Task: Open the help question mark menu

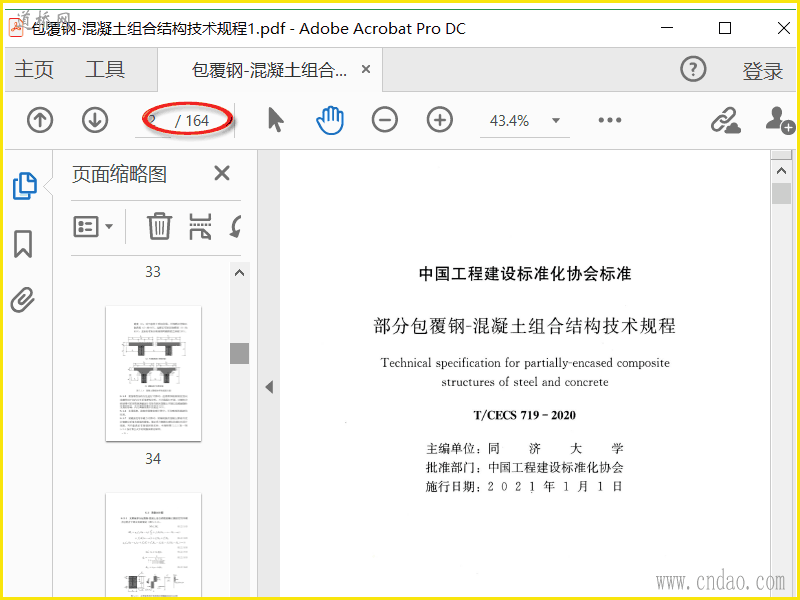Action: coord(693,69)
